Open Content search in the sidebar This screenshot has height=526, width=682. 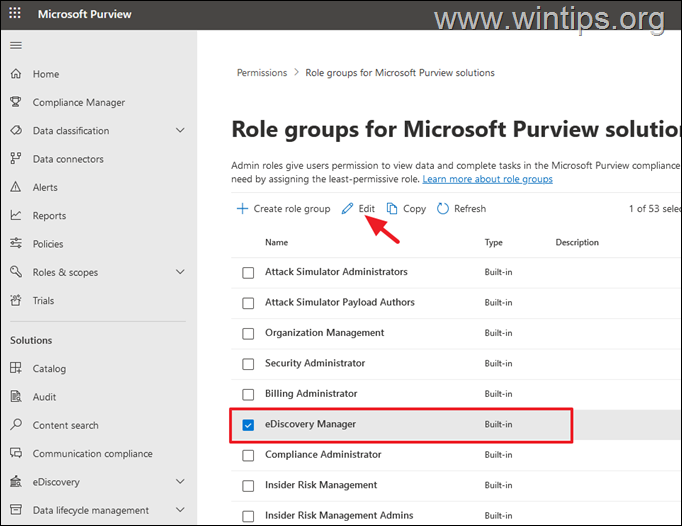pyautogui.click(x=65, y=425)
